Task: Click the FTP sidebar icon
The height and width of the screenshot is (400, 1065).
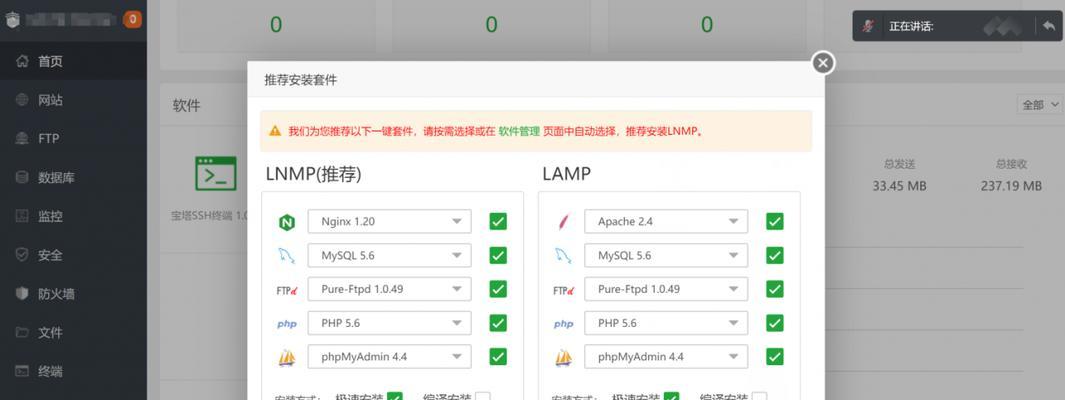Action: point(22,139)
